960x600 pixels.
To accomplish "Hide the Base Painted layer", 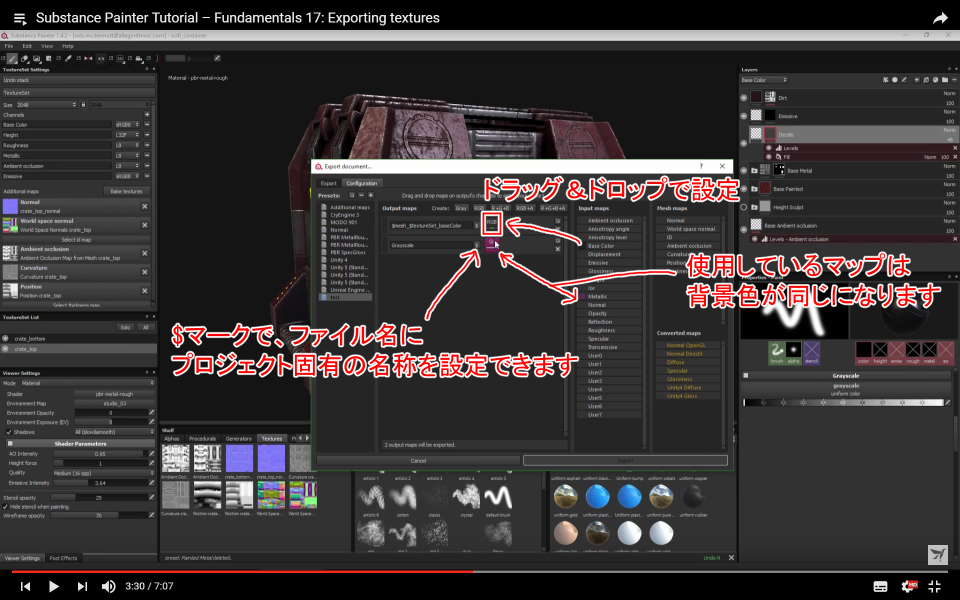I will [x=744, y=189].
